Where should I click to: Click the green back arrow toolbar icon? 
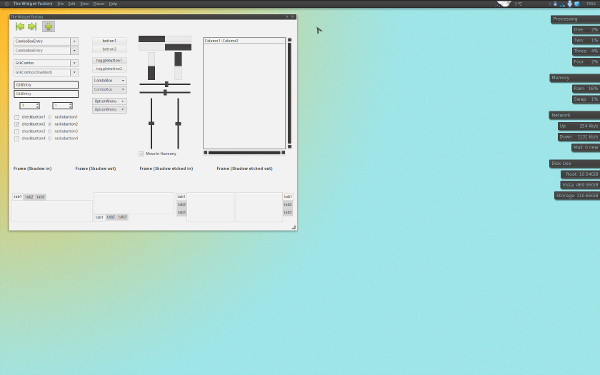click(x=20, y=26)
